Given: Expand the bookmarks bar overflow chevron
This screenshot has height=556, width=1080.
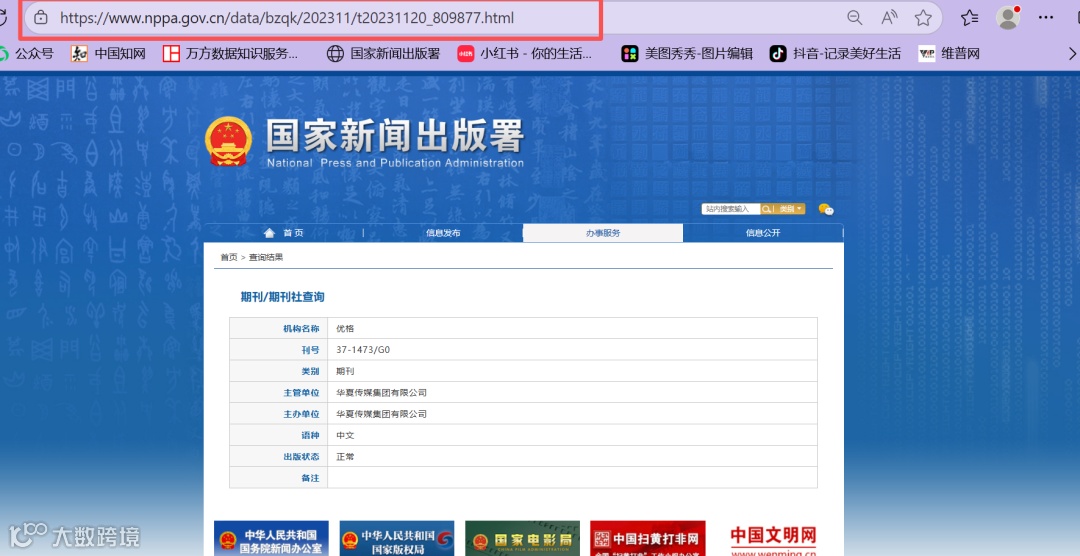Looking at the screenshot, I should tap(1072, 54).
